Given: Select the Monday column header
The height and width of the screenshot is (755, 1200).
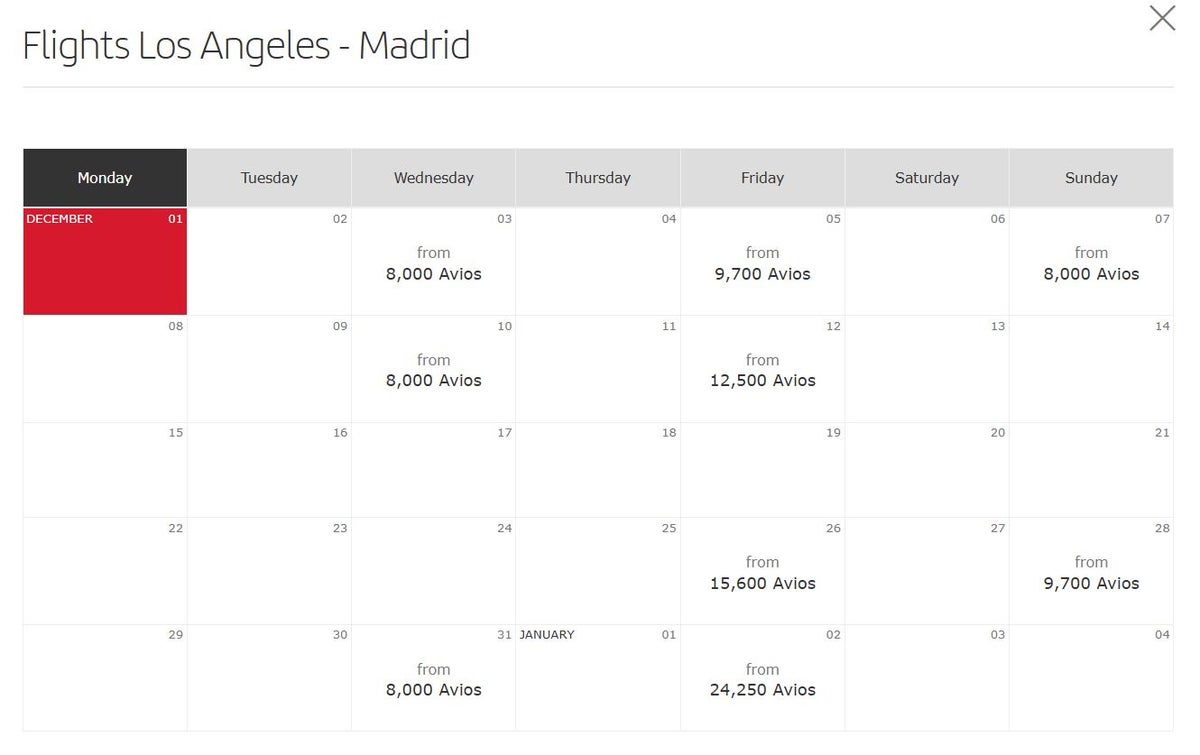Looking at the screenshot, I should 105,178.
